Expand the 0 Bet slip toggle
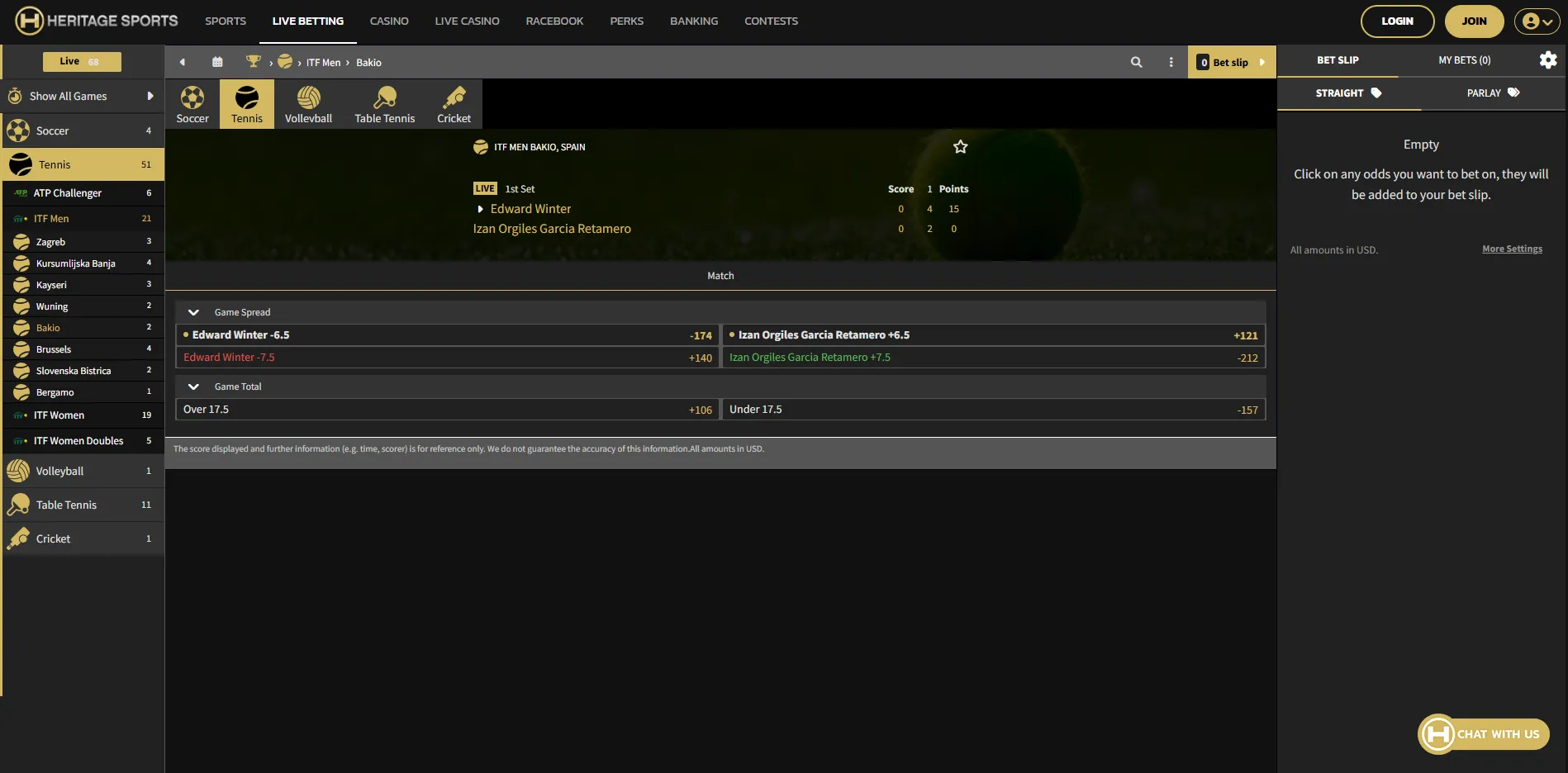This screenshot has width=1568, height=773. point(1232,62)
